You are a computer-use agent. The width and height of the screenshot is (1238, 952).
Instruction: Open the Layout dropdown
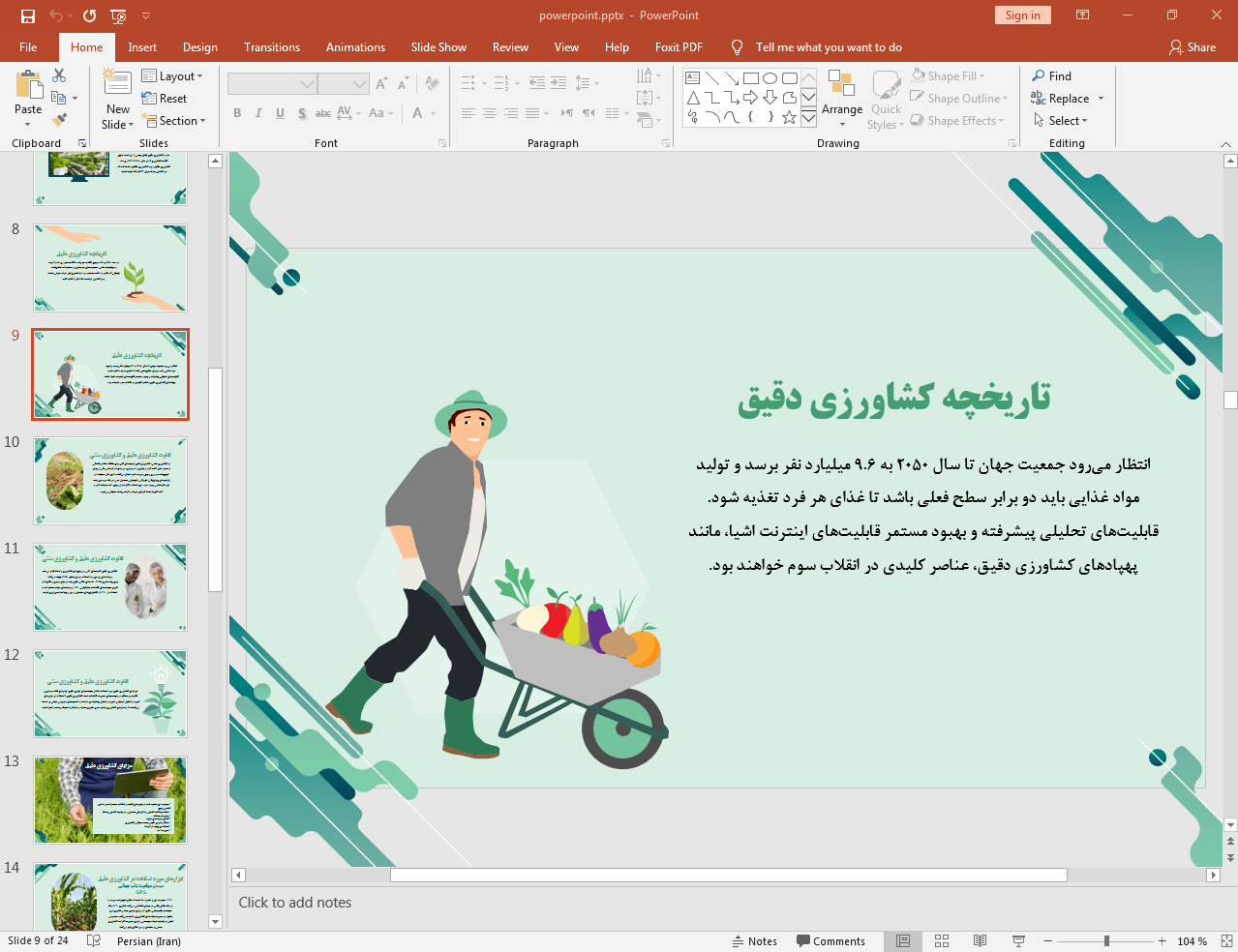(172, 76)
